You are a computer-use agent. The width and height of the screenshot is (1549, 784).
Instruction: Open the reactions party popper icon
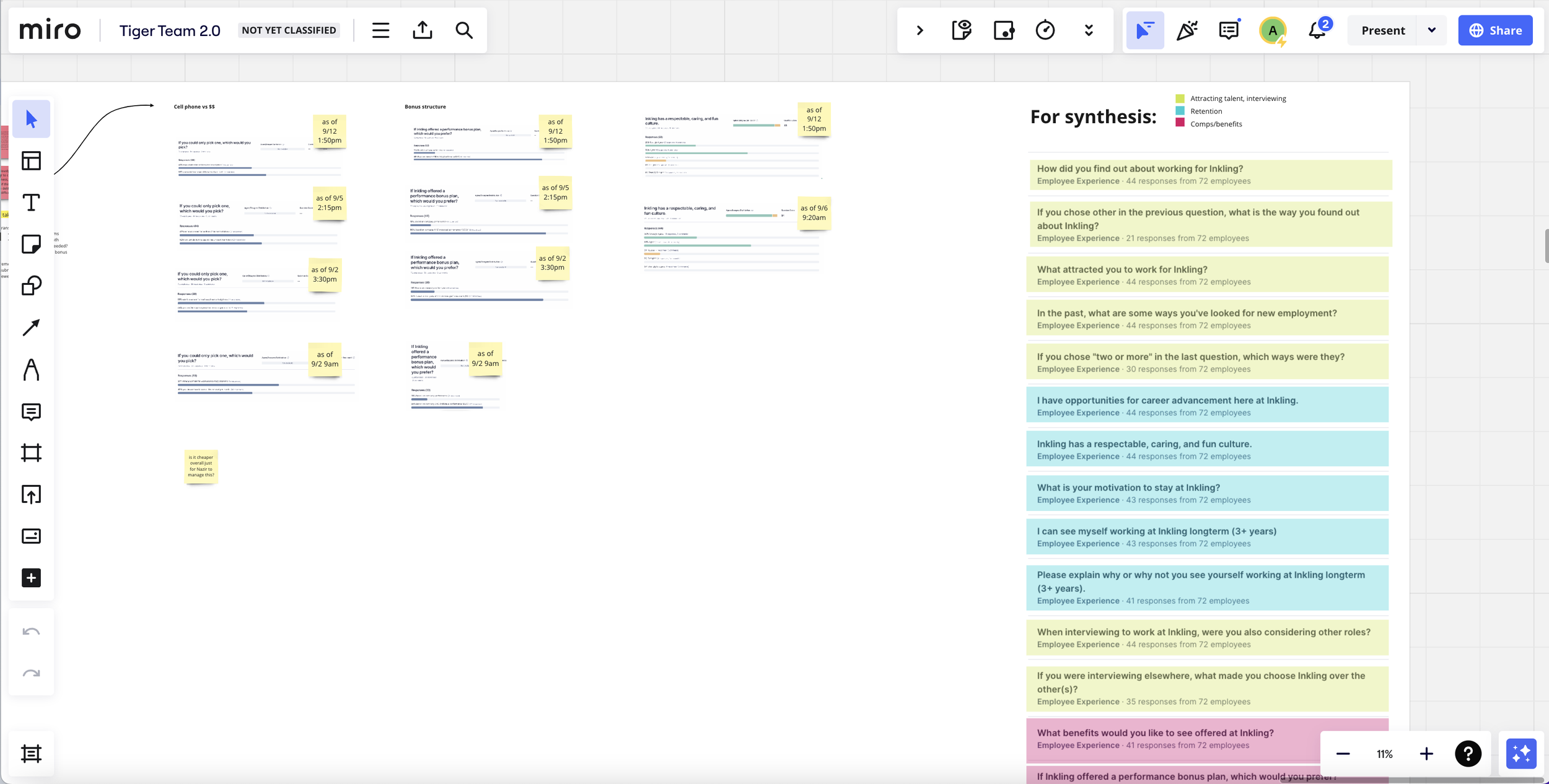coord(1187,30)
